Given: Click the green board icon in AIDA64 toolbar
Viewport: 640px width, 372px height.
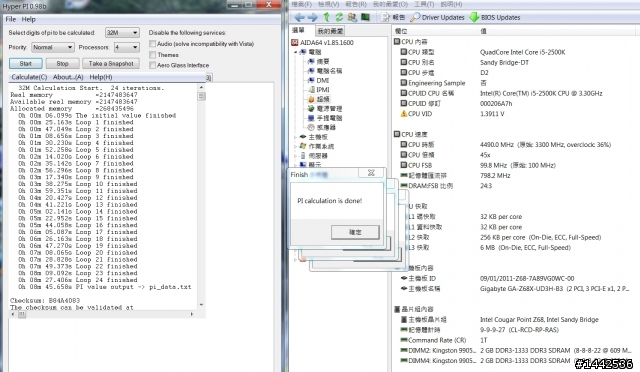Looking at the screenshot, I should pos(365,17).
